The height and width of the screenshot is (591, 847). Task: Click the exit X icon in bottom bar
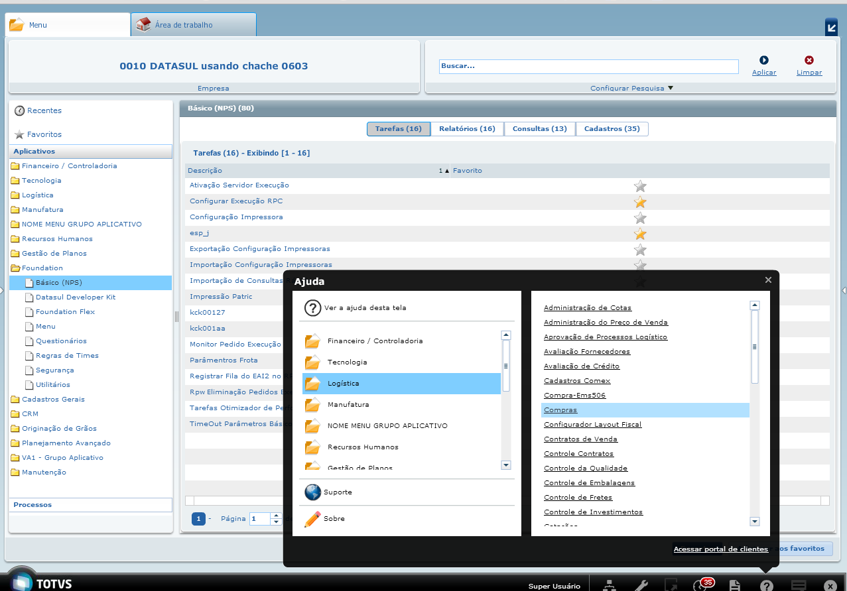(x=830, y=586)
